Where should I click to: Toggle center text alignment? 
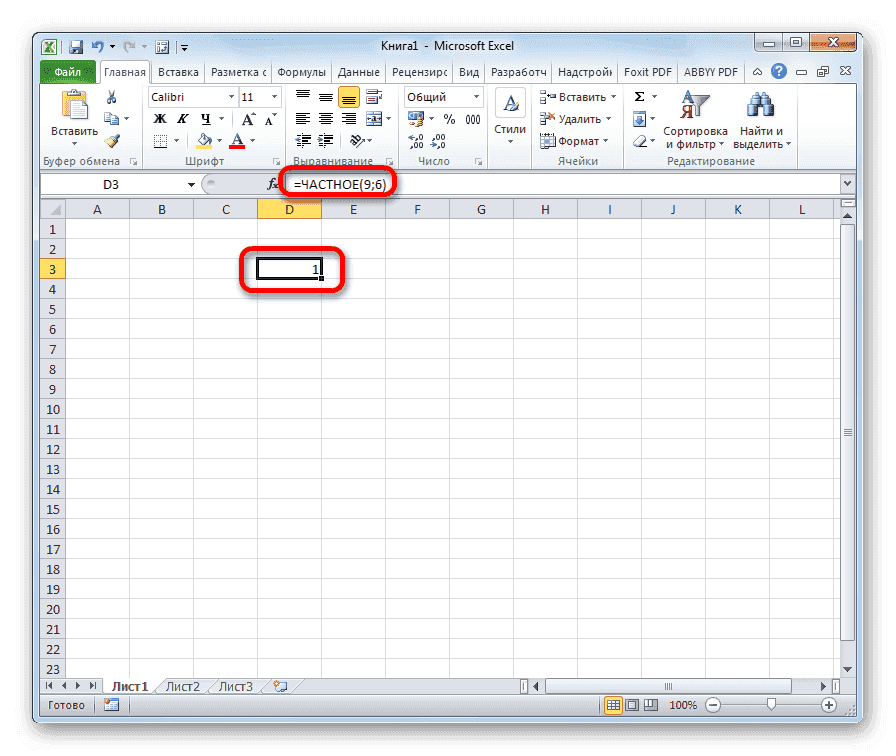[324, 118]
